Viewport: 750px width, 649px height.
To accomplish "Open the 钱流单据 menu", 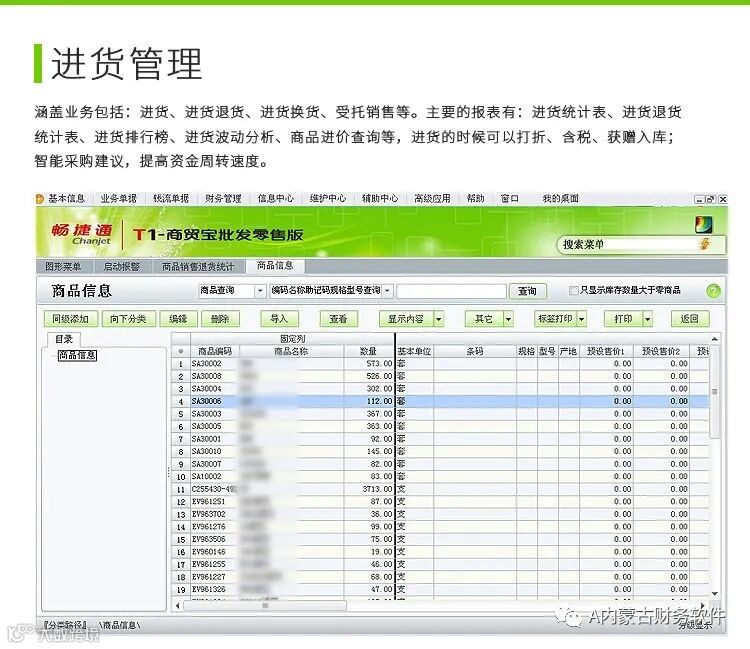I will tap(171, 198).
